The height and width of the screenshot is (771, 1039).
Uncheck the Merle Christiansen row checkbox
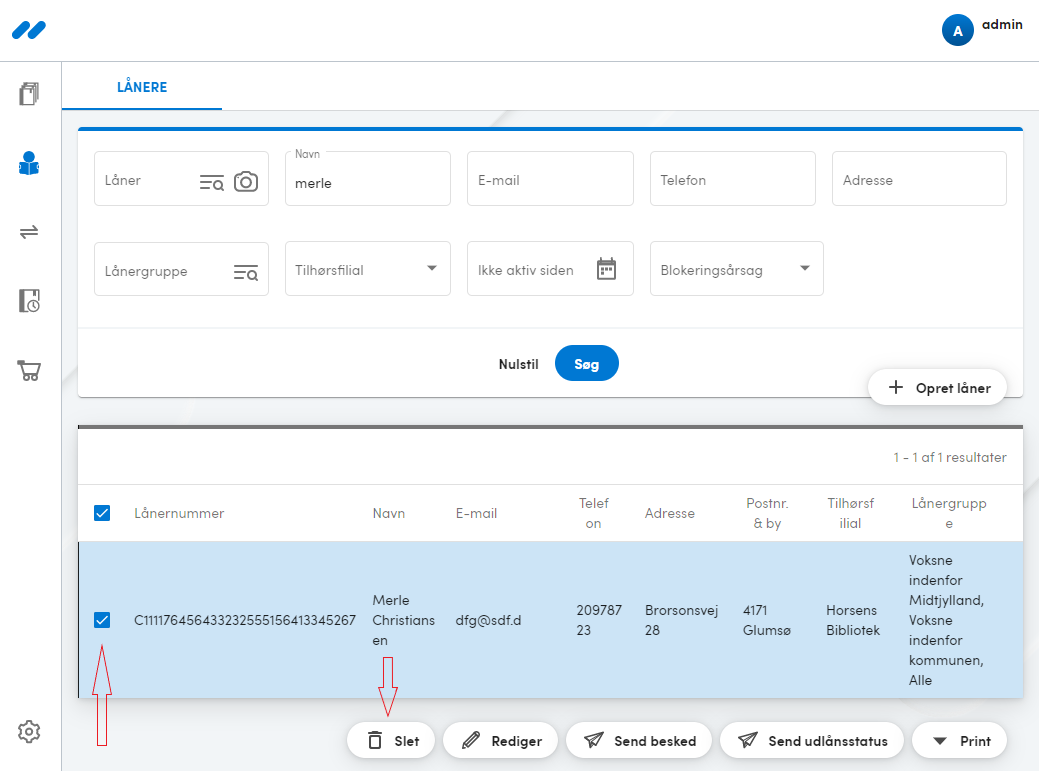[102, 620]
